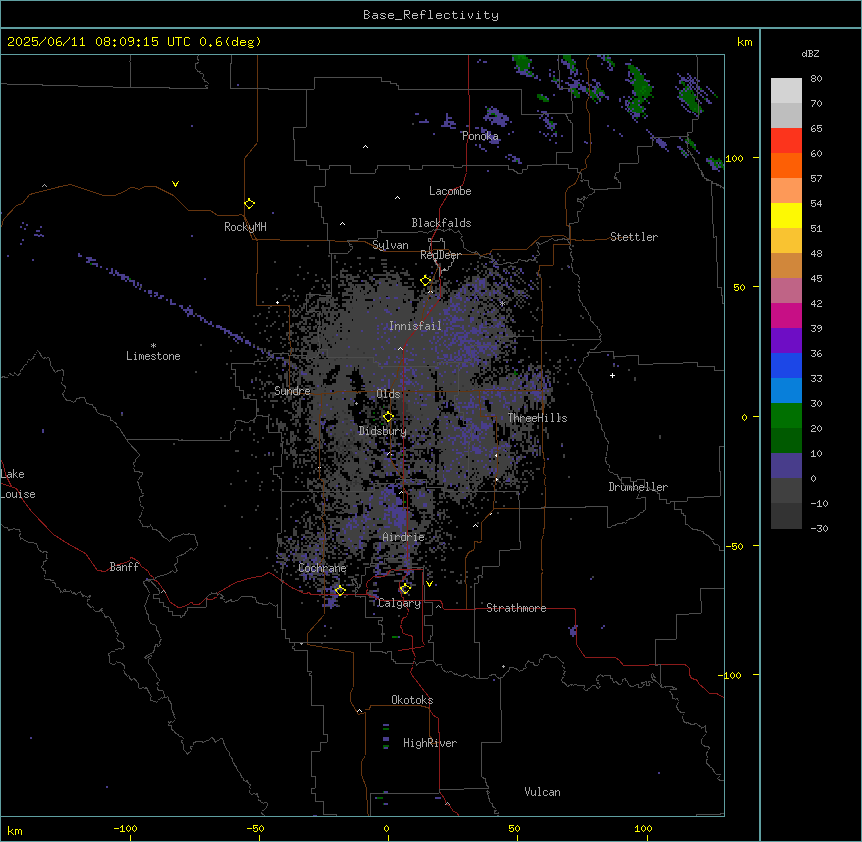The width and height of the screenshot is (862, 842).
Task: Click the Sundre label
Action: point(292,391)
